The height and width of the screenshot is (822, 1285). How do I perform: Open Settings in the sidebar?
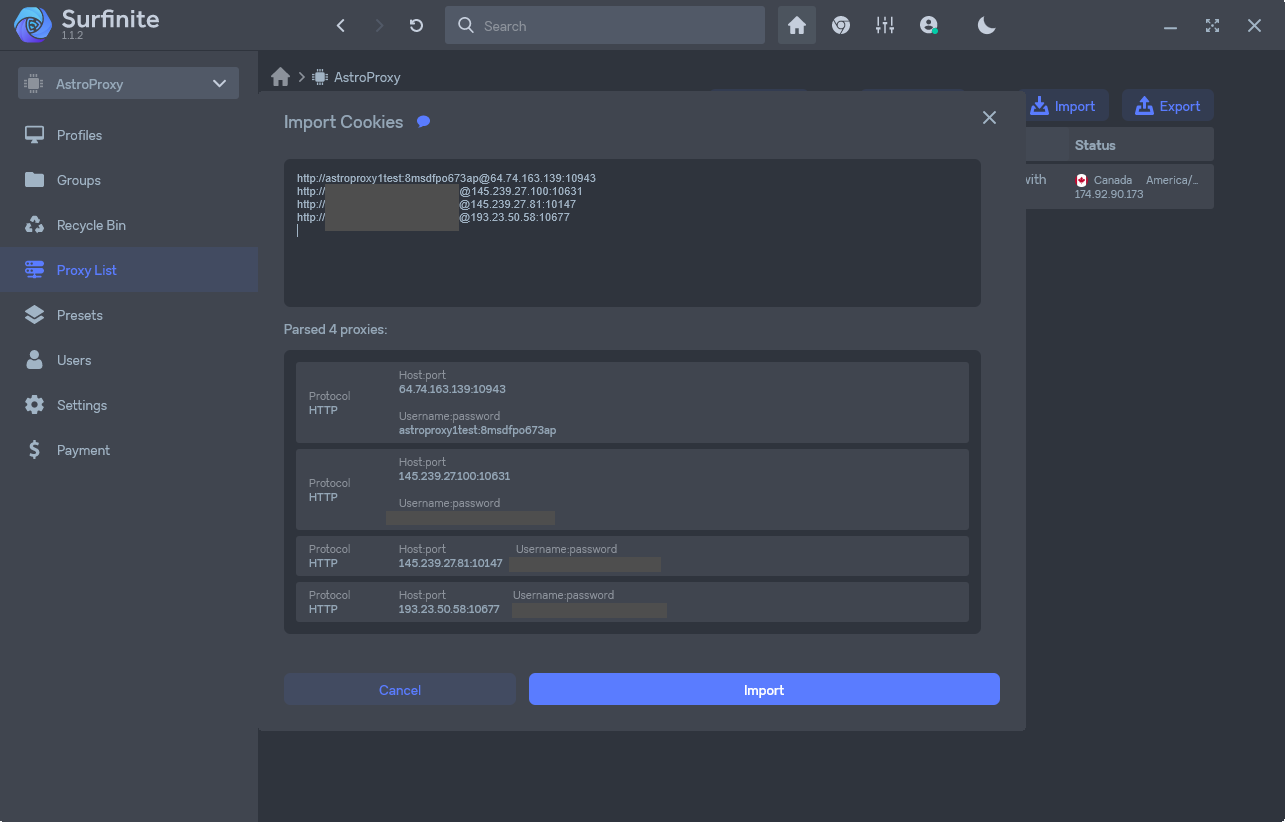tap(129, 405)
